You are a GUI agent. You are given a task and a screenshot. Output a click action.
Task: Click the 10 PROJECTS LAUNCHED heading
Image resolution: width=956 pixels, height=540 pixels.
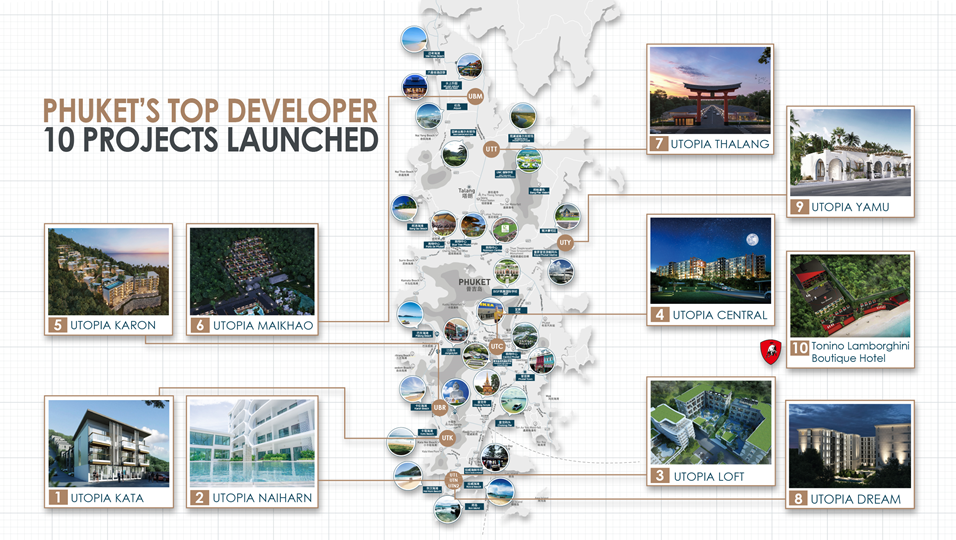pyautogui.click(x=211, y=140)
